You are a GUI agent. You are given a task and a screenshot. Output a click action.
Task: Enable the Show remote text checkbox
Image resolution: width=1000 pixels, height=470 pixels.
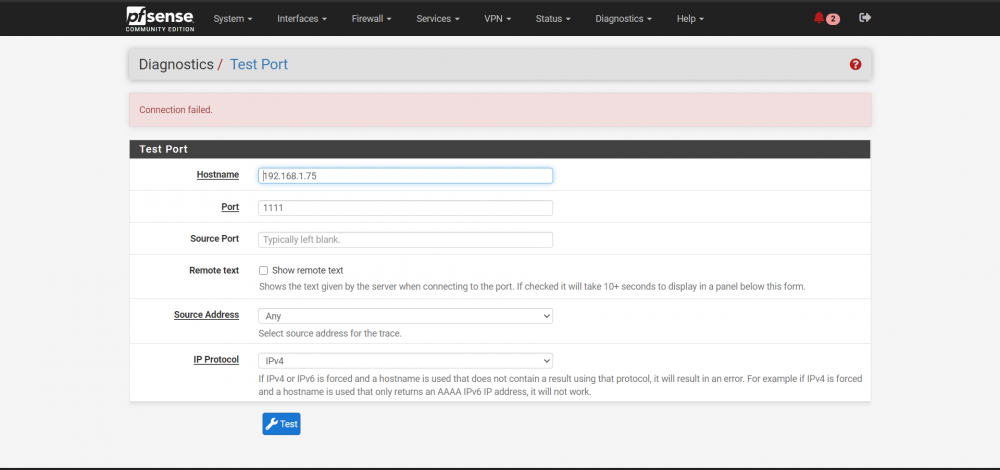pyautogui.click(x=263, y=270)
